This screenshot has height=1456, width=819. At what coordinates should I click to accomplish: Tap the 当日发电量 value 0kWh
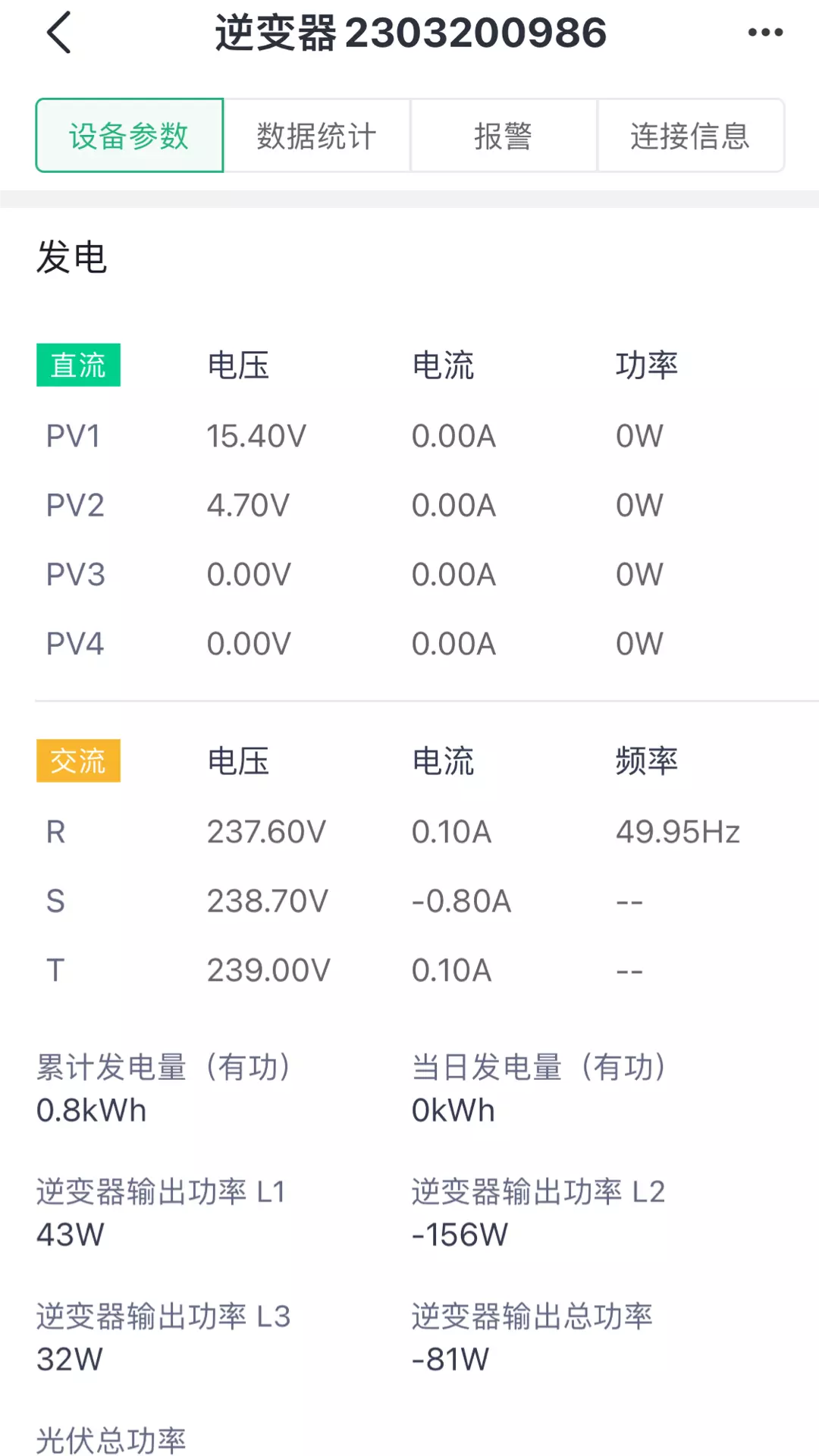pyautogui.click(x=453, y=1110)
